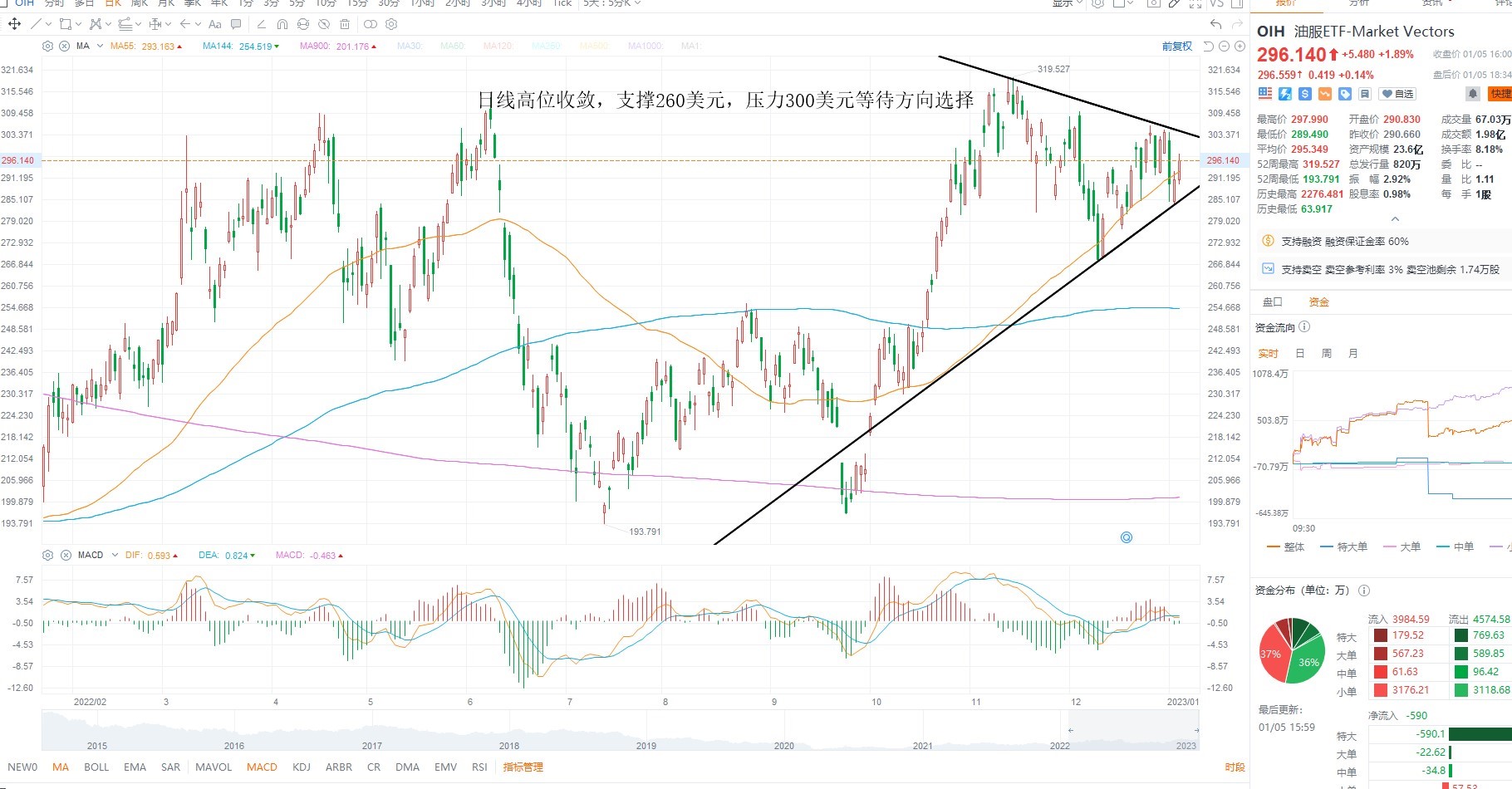
Task: Enable the KDJ sub-indicator
Action: coord(302,767)
